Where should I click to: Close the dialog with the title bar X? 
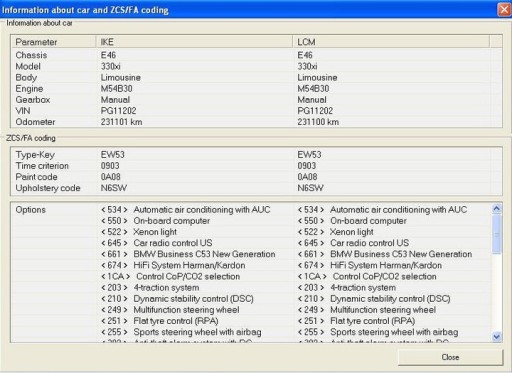[504, 9]
